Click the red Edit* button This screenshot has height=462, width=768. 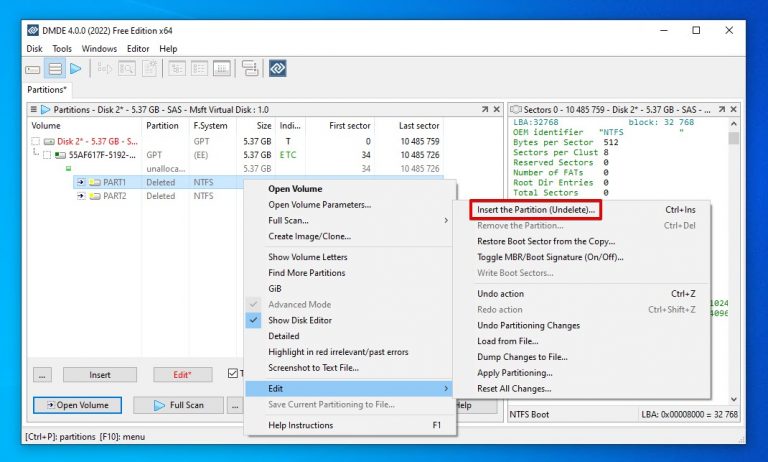pos(183,375)
